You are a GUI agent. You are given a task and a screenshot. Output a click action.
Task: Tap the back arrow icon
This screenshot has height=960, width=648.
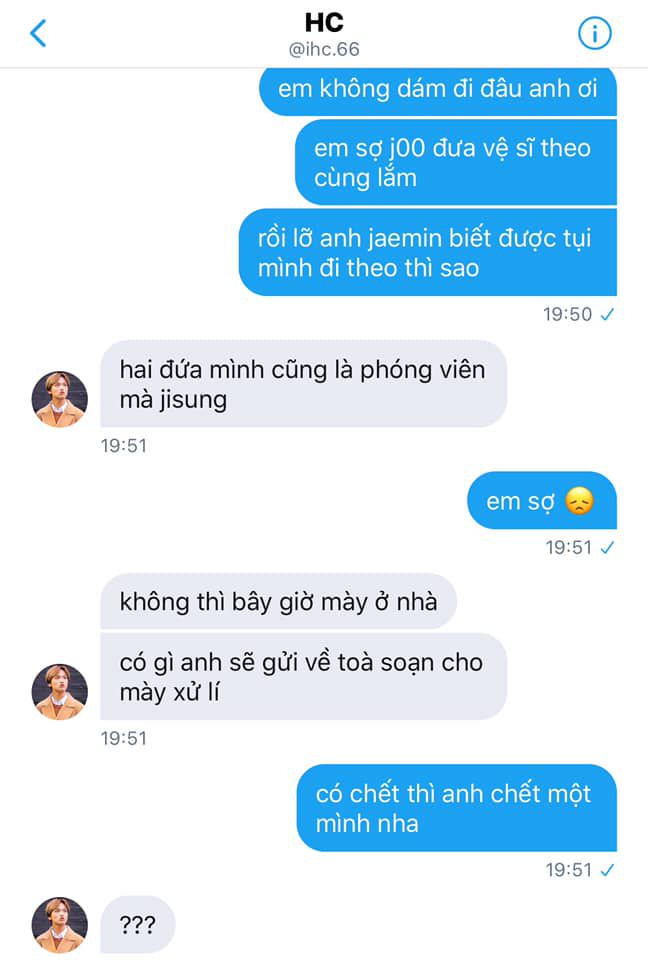pyautogui.click(x=38, y=33)
